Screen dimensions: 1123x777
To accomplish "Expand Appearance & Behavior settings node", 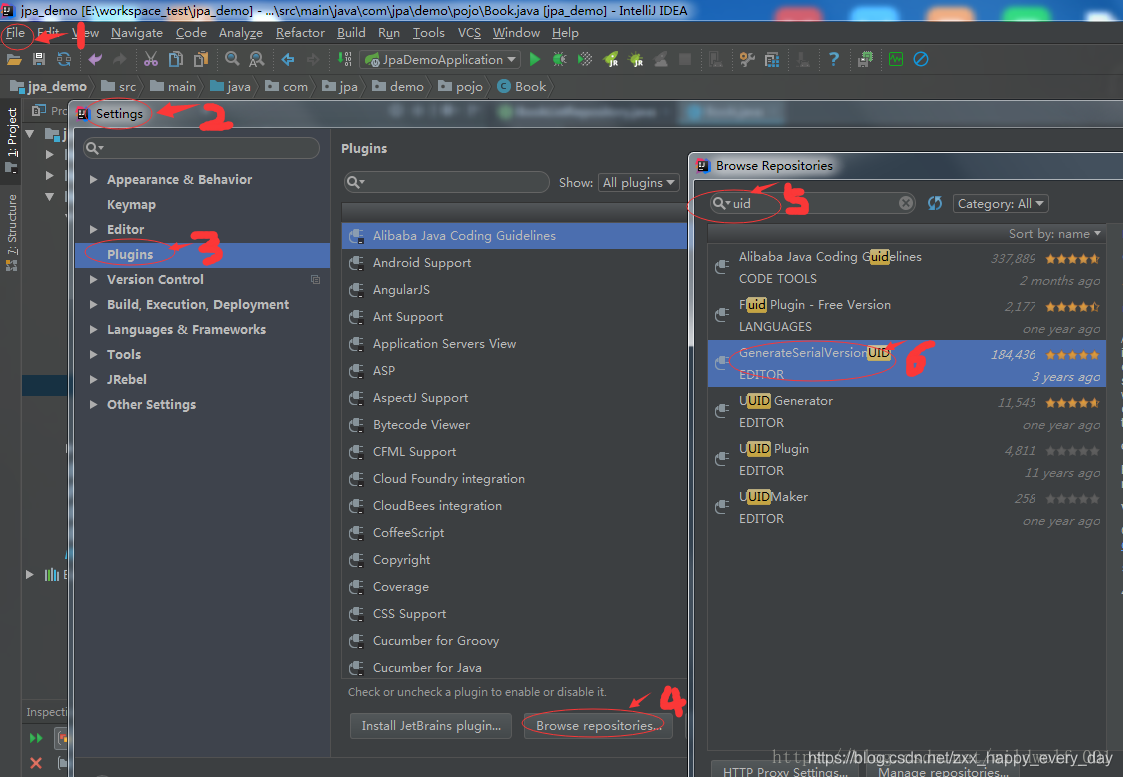I will tap(93, 180).
